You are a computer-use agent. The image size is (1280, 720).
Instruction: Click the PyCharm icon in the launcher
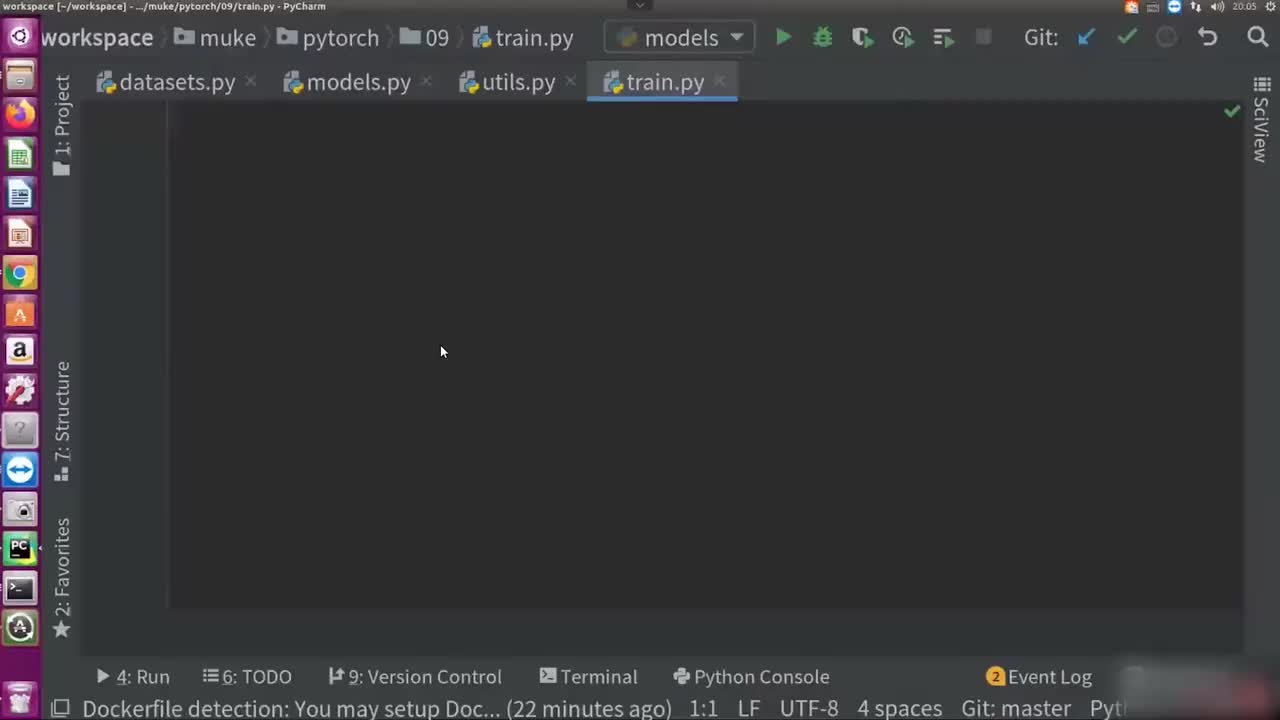(x=20, y=549)
